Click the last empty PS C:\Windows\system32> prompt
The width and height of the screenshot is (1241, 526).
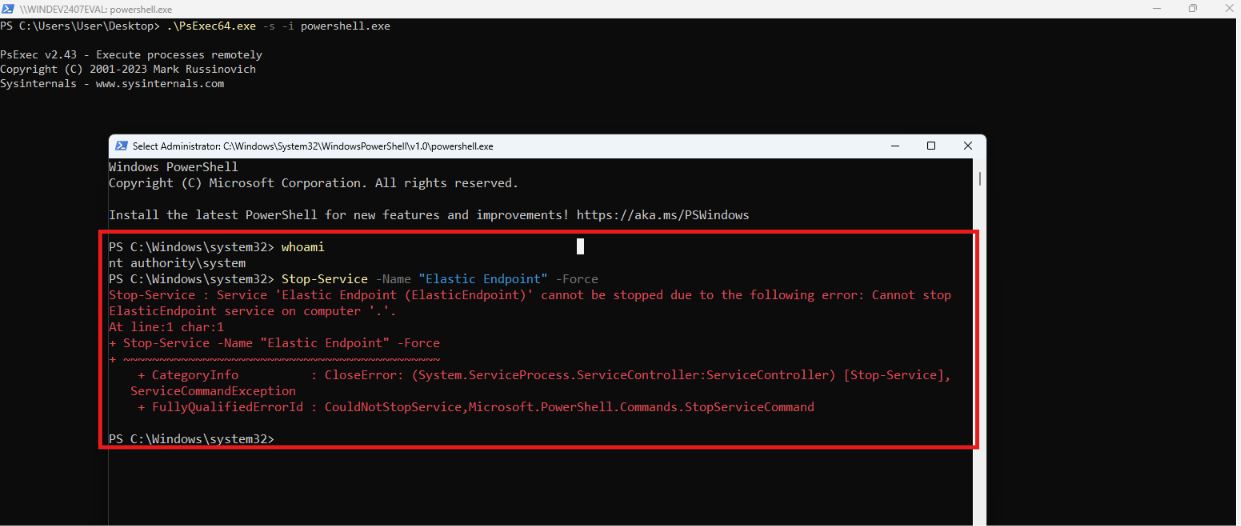pos(191,439)
